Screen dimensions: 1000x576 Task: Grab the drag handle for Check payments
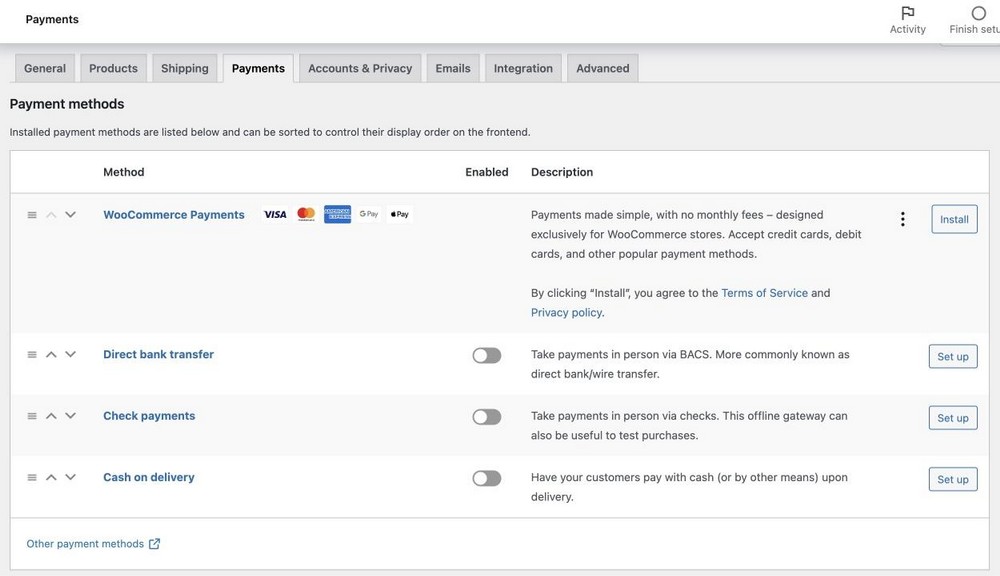tap(32, 416)
